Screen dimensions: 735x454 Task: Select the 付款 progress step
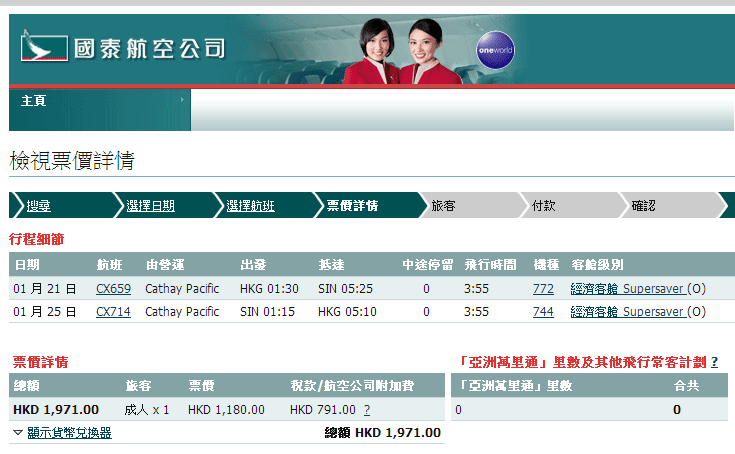pos(544,206)
